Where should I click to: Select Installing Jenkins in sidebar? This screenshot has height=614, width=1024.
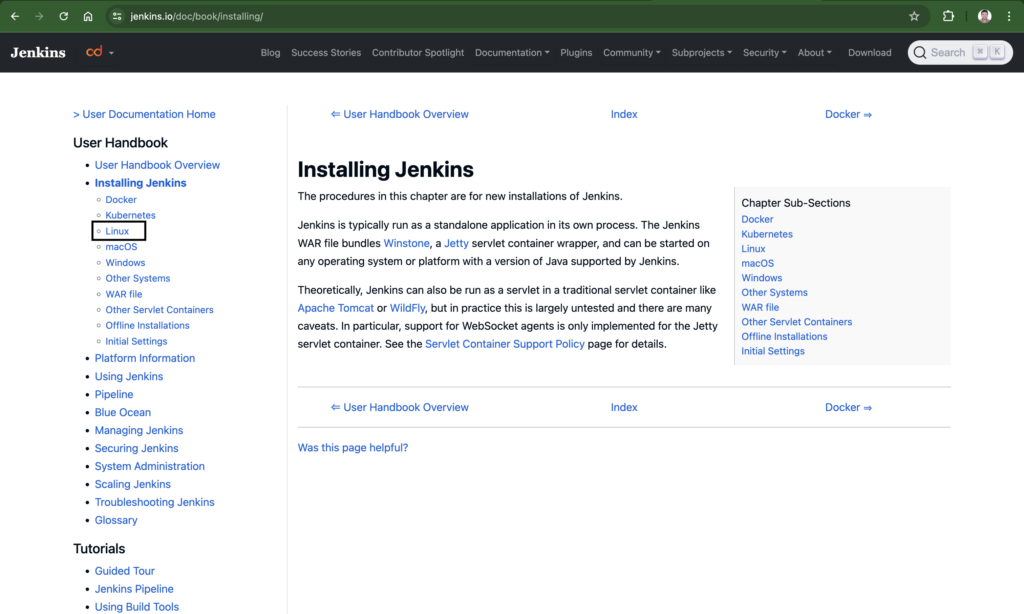click(140, 183)
